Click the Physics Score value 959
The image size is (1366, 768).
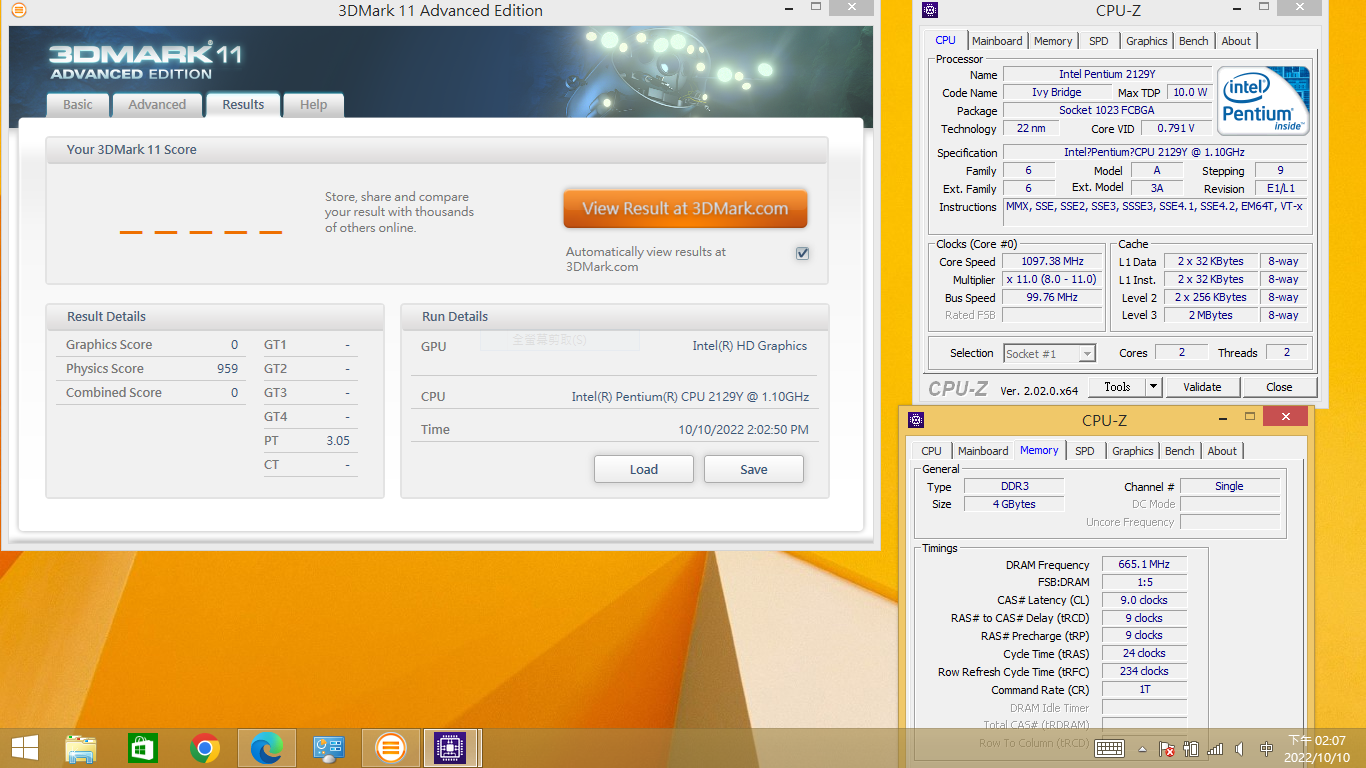(227, 368)
